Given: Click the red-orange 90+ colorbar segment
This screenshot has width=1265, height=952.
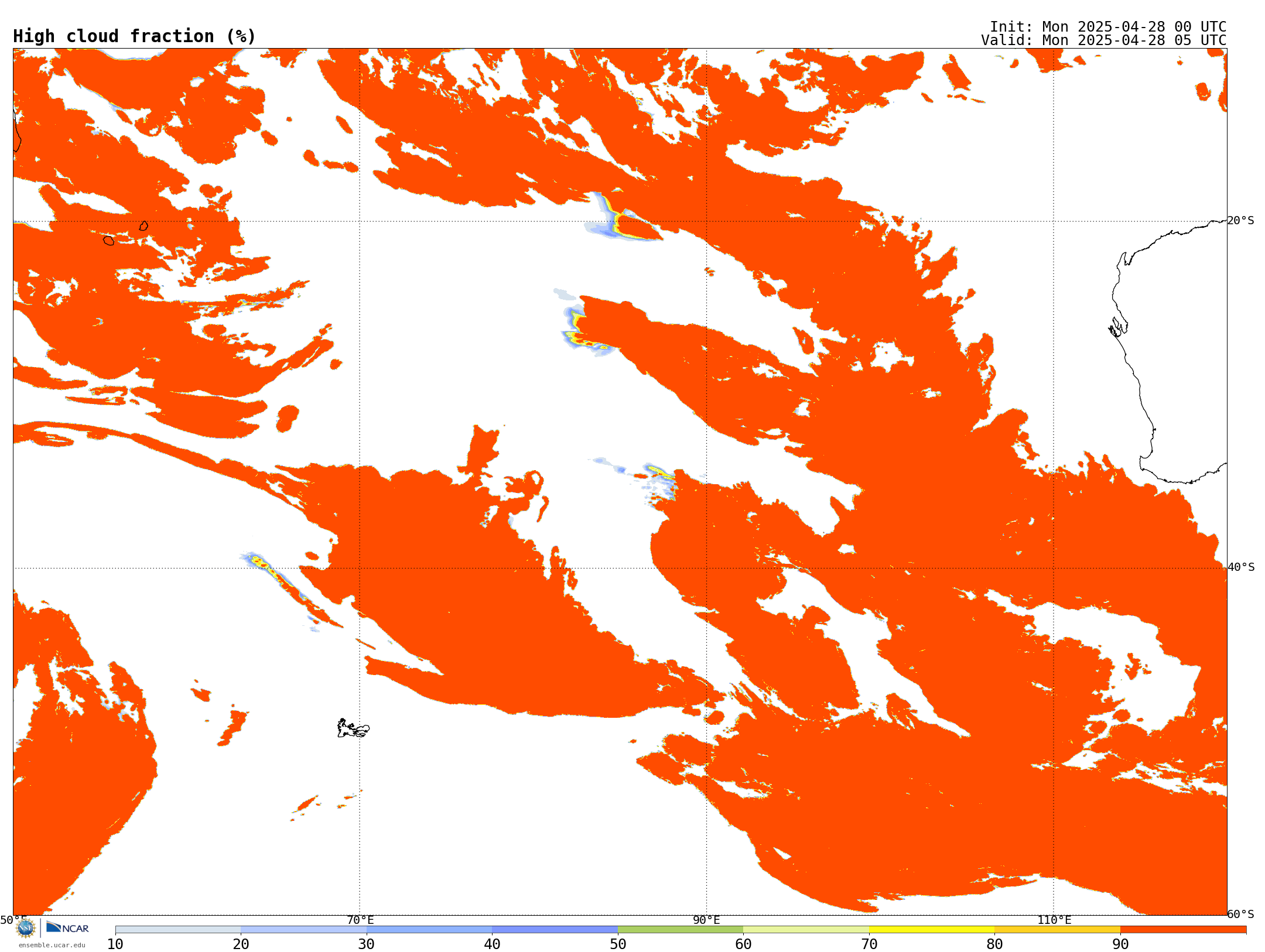Looking at the screenshot, I should pyautogui.click(x=1183, y=930).
